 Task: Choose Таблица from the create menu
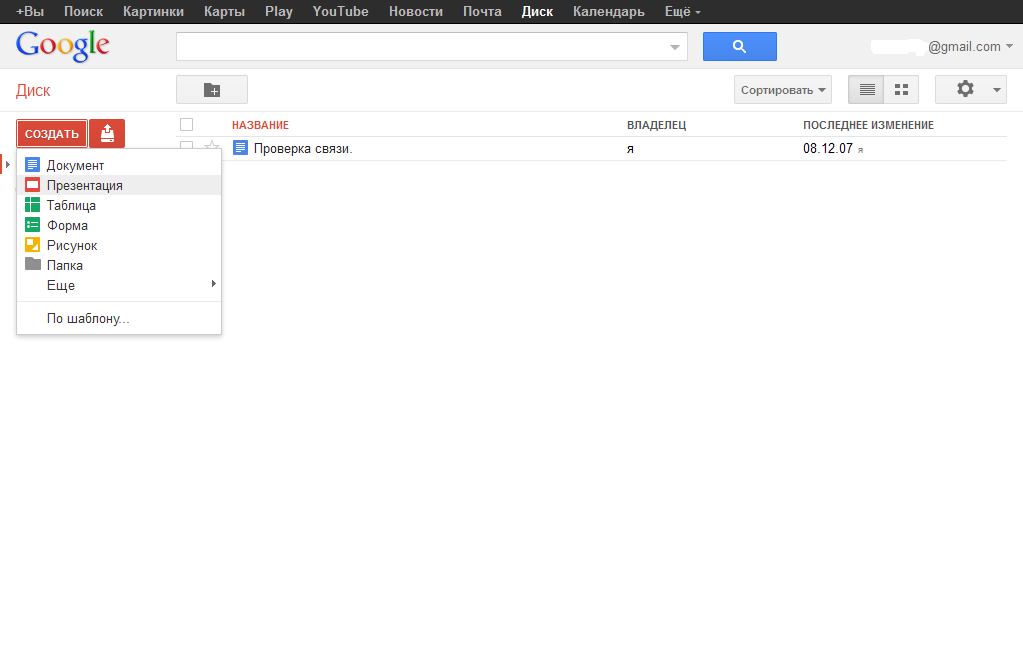(x=71, y=205)
